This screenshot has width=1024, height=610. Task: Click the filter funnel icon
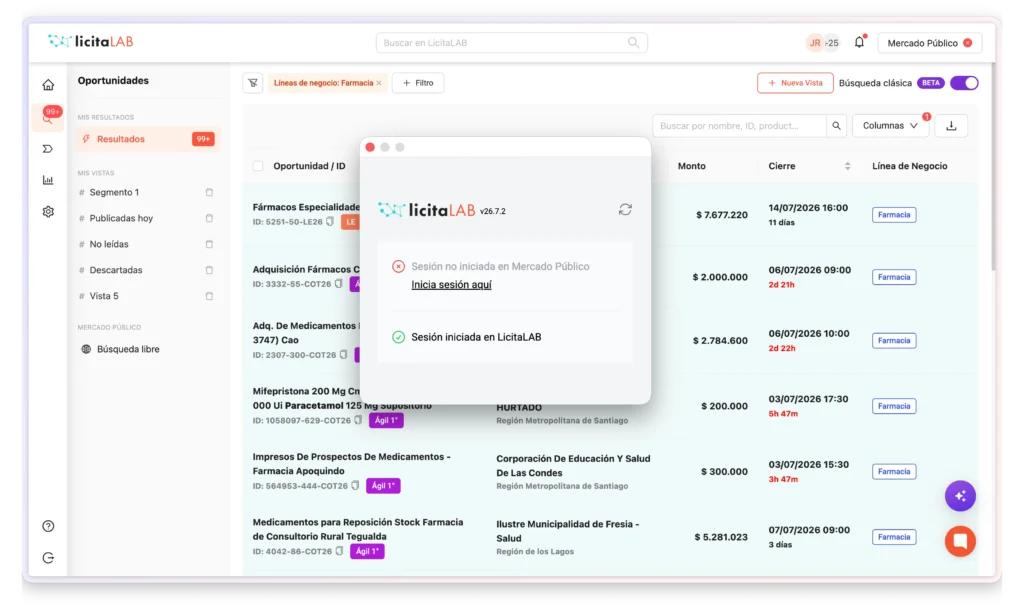tap(253, 83)
